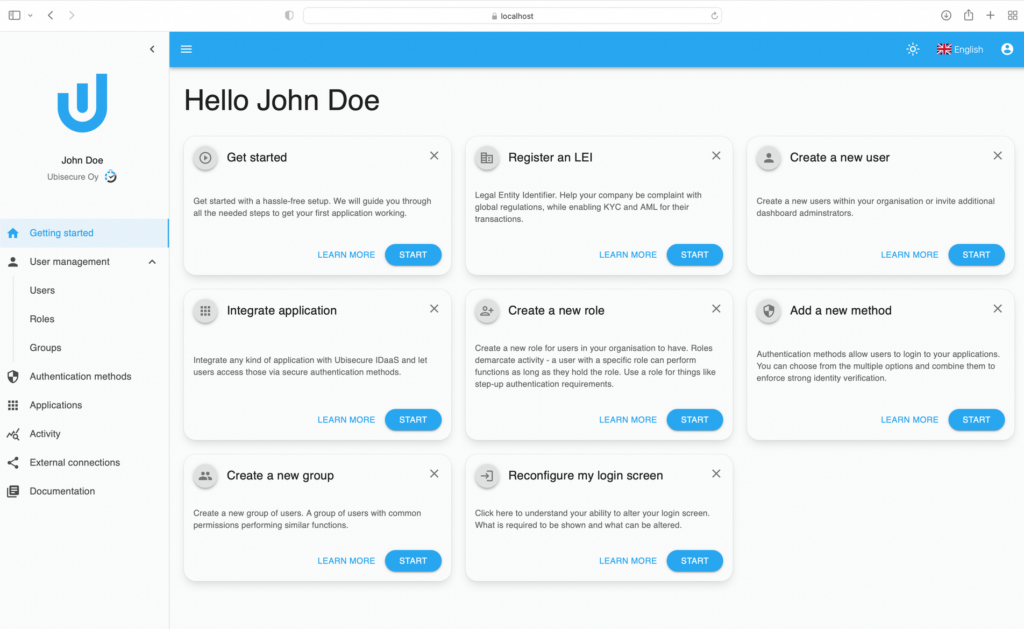Viewport: 1024px width, 629px height.
Task: Click the user account profile icon
Action: click(x=1006, y=49)
